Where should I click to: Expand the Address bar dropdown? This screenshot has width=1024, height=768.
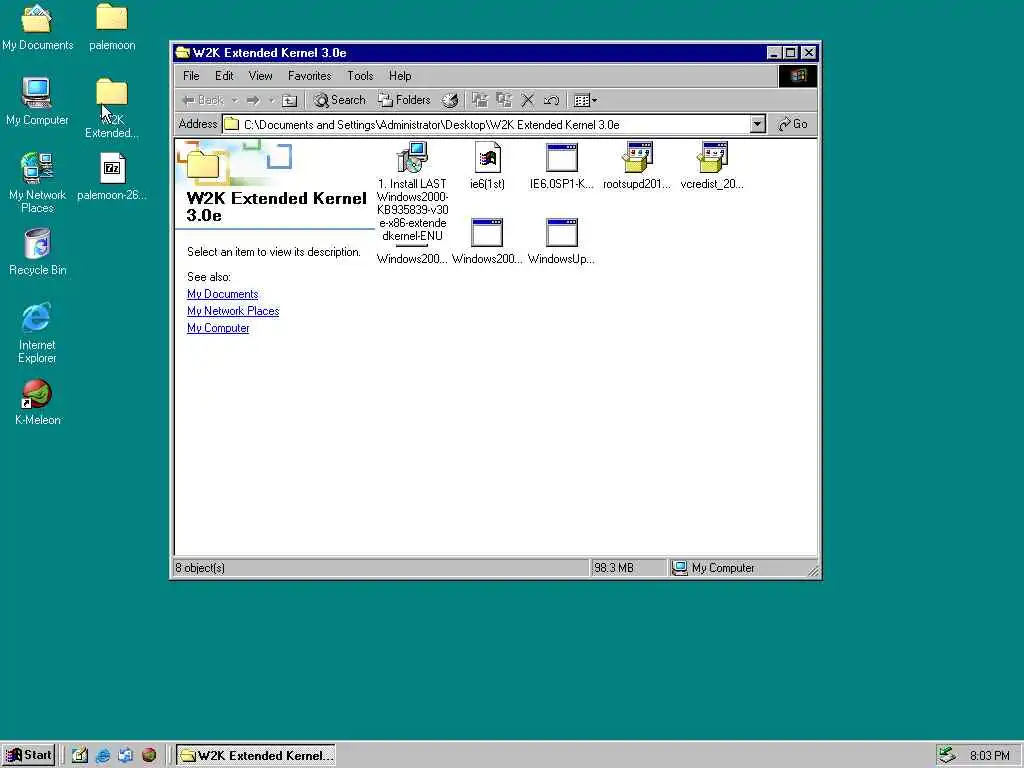pos(758,124)
